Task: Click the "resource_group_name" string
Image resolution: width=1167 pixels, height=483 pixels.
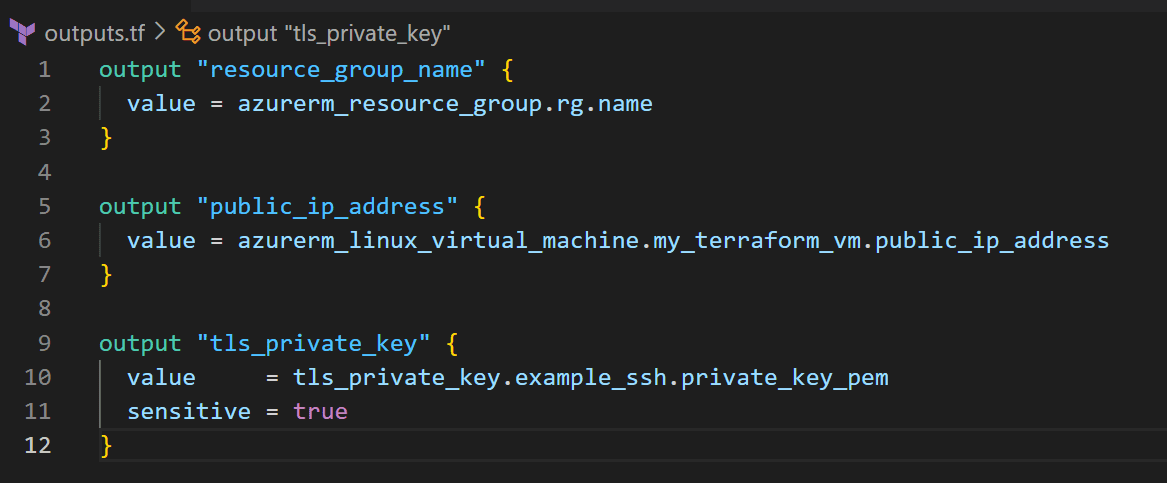Action: 342,69
